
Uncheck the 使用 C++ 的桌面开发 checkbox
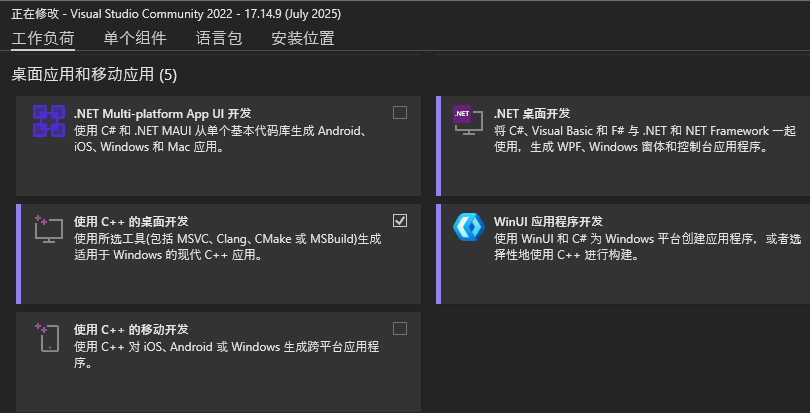400,221
